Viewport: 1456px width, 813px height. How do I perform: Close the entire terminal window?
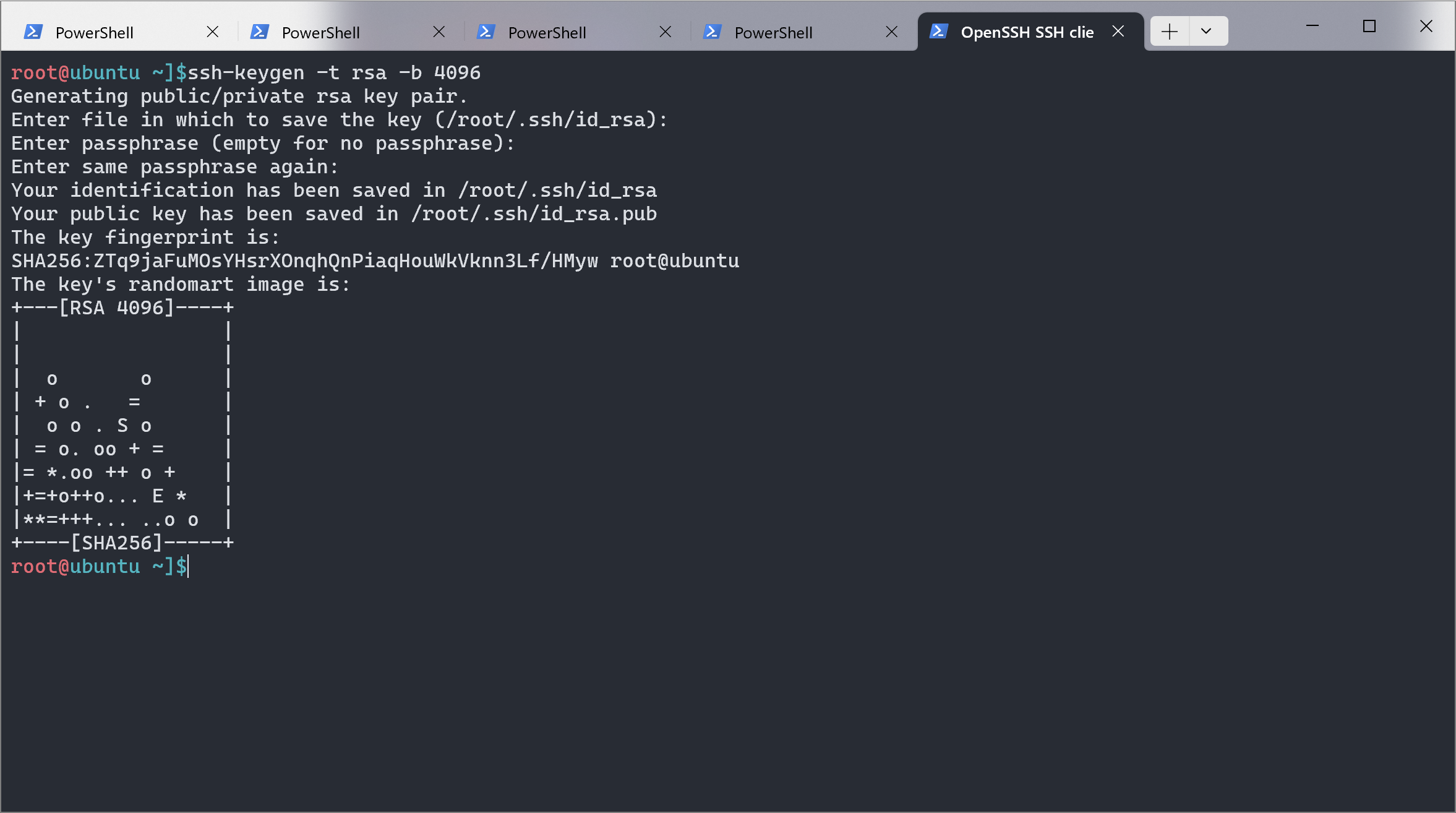point(1426,26)
